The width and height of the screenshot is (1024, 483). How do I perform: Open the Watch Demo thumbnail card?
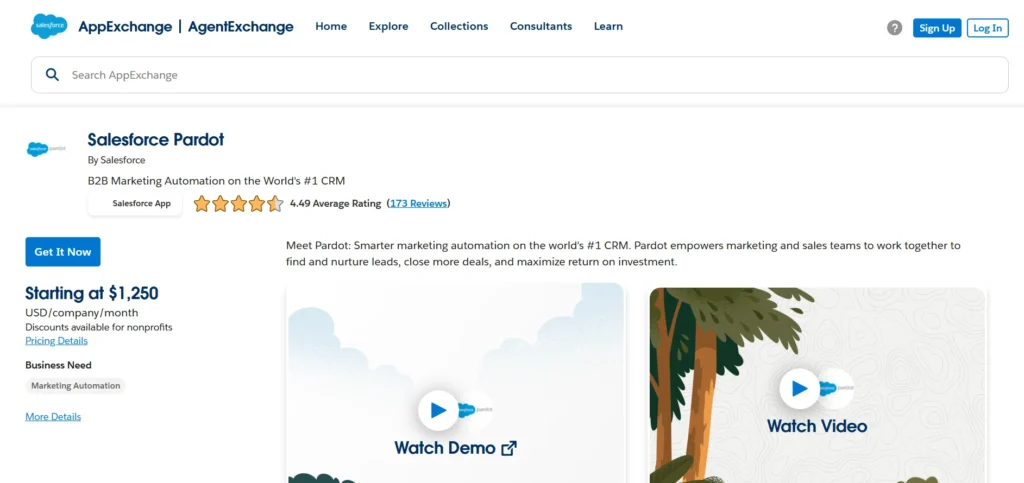pos(455,384)
